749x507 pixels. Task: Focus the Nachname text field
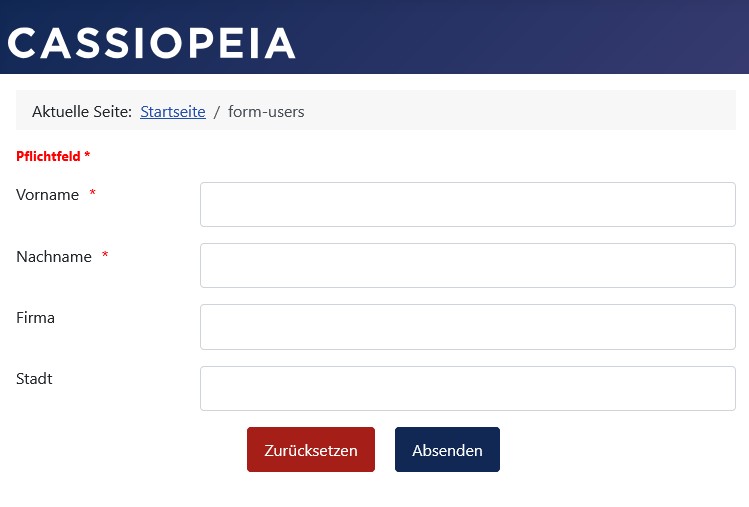tap(468, 266)
